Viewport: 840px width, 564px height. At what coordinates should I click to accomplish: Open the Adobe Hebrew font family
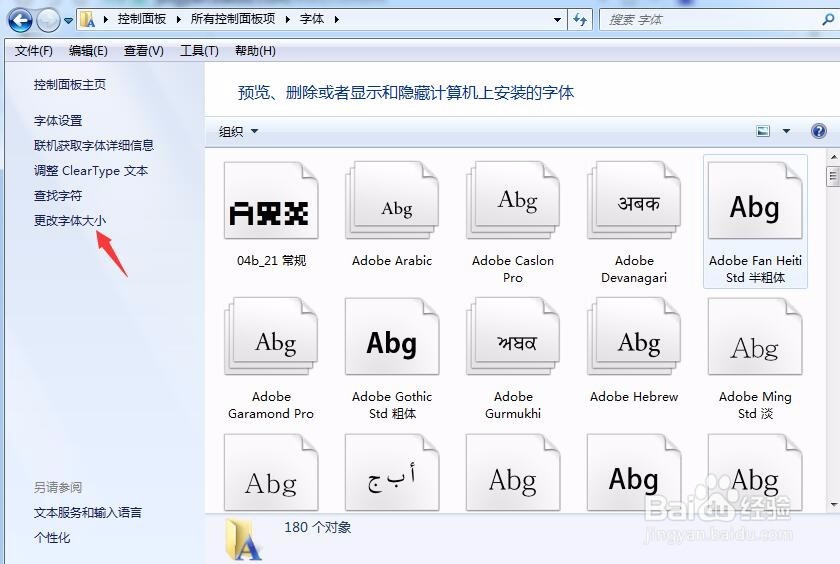[634, 336]
